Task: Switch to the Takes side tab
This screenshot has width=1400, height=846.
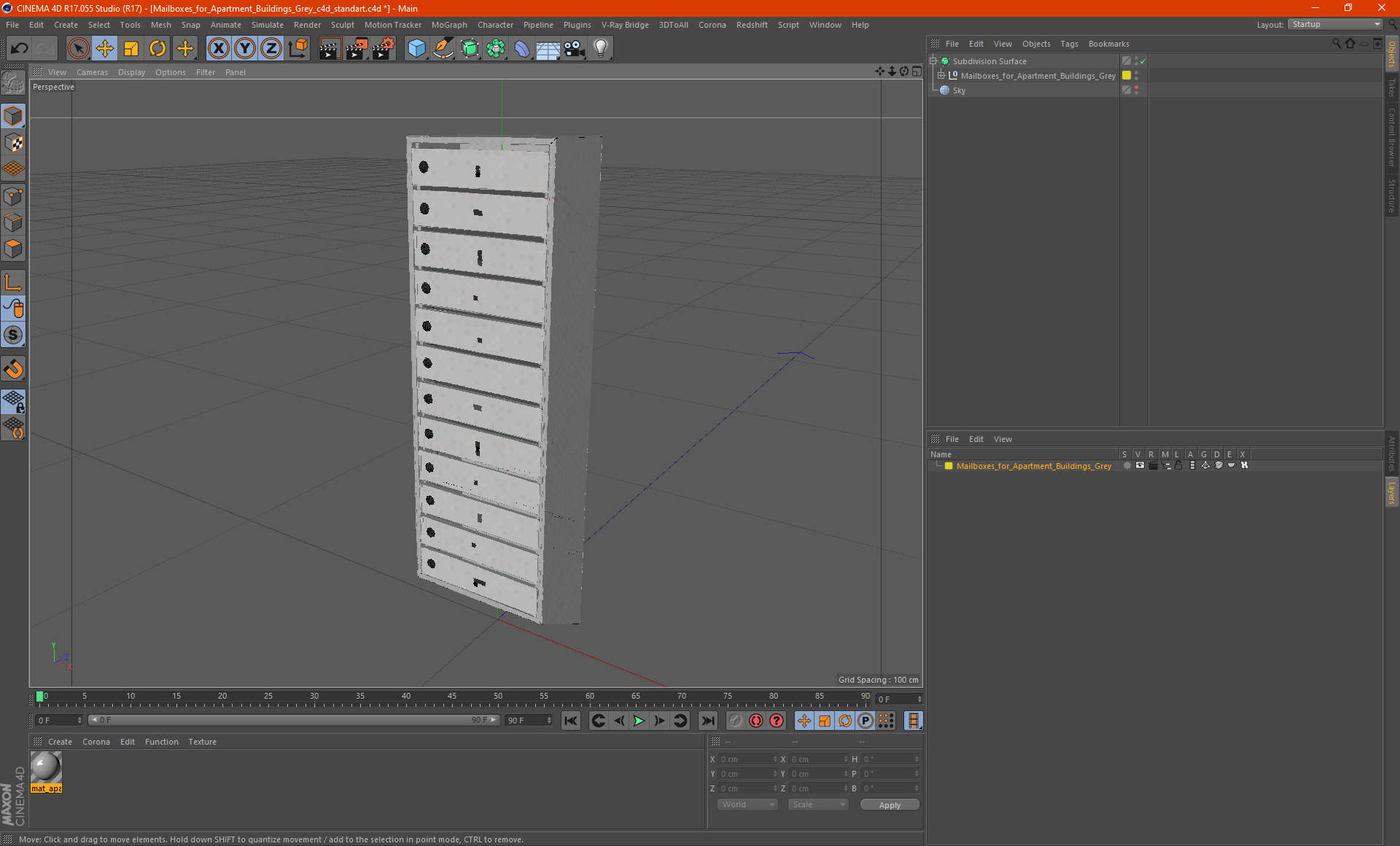Action: click(1392, 88)
